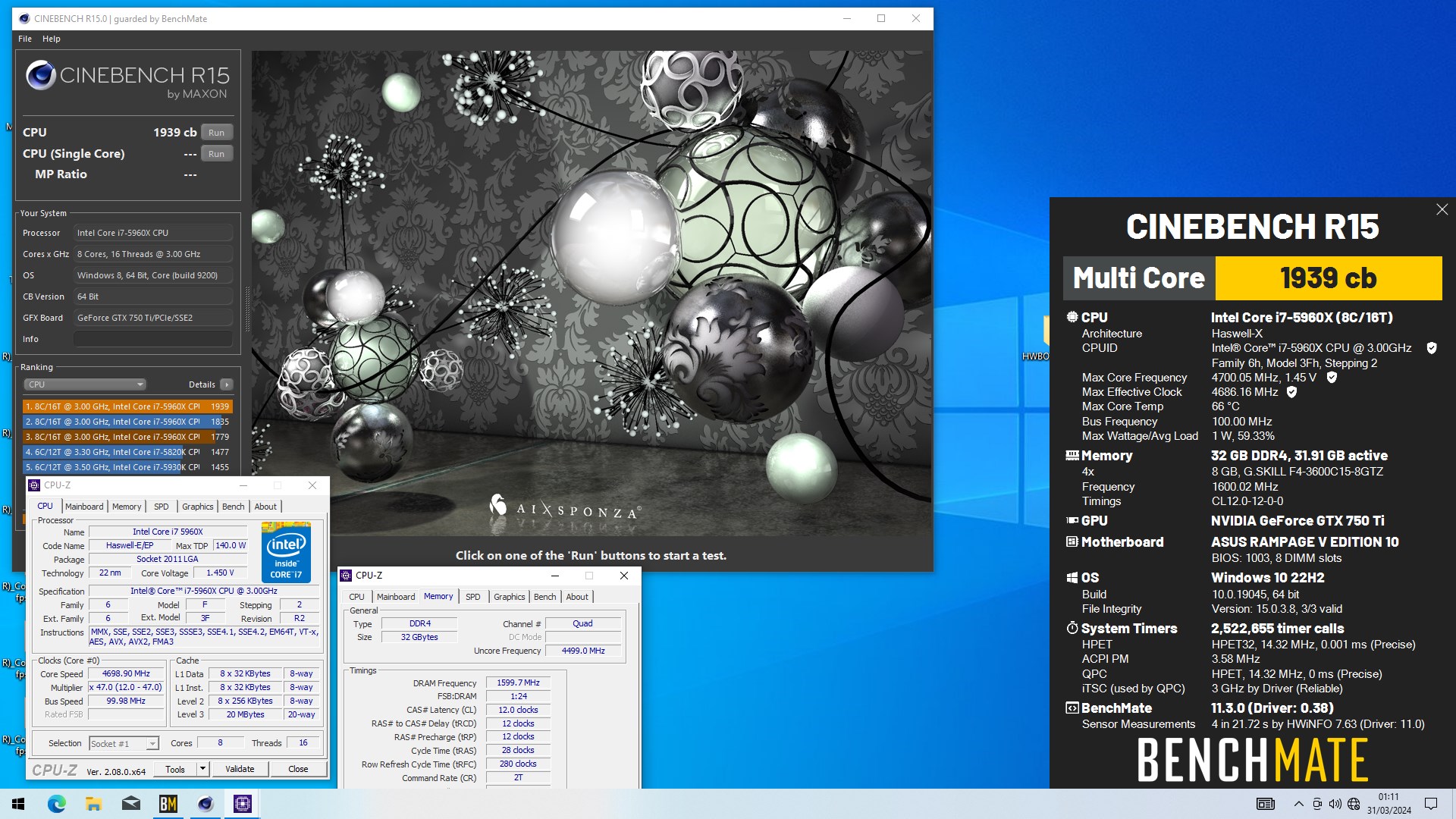The height and width of the screenshot is (819, 1456).
Task: Click the Multi Core 1939 cb score banner
Action: [1252, 278]
